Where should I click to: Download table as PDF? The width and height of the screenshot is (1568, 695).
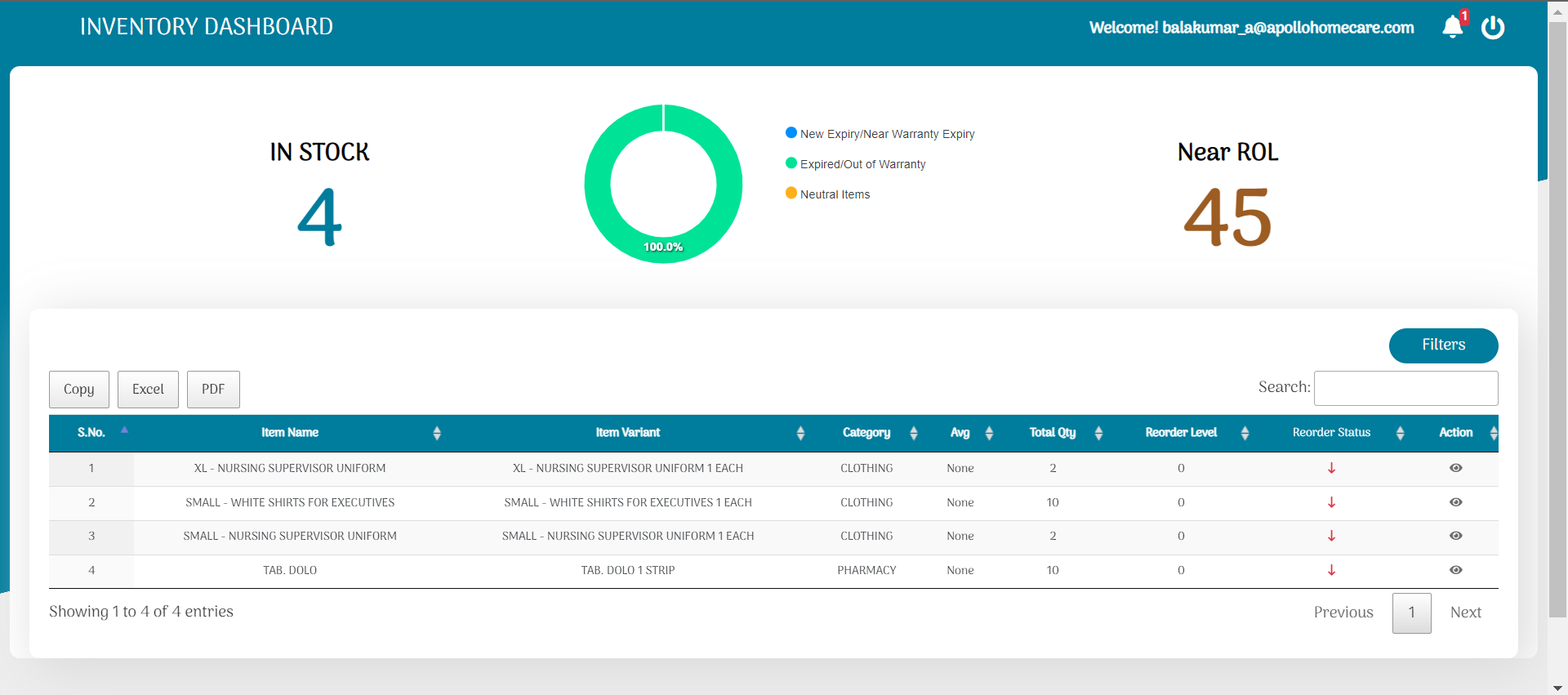tap(213, 390)
